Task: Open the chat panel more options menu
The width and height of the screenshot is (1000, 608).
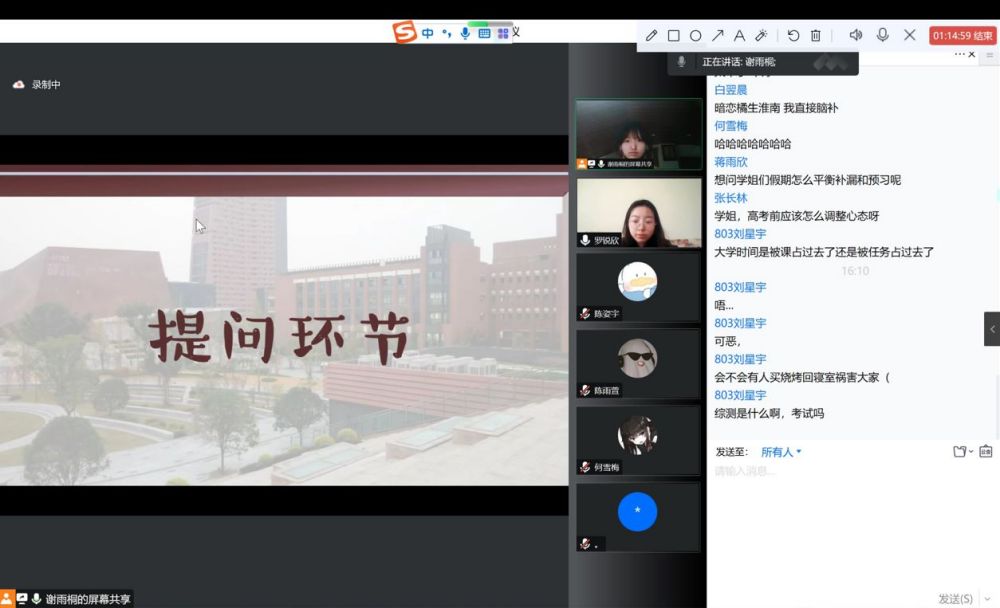Action: point(959,54)
